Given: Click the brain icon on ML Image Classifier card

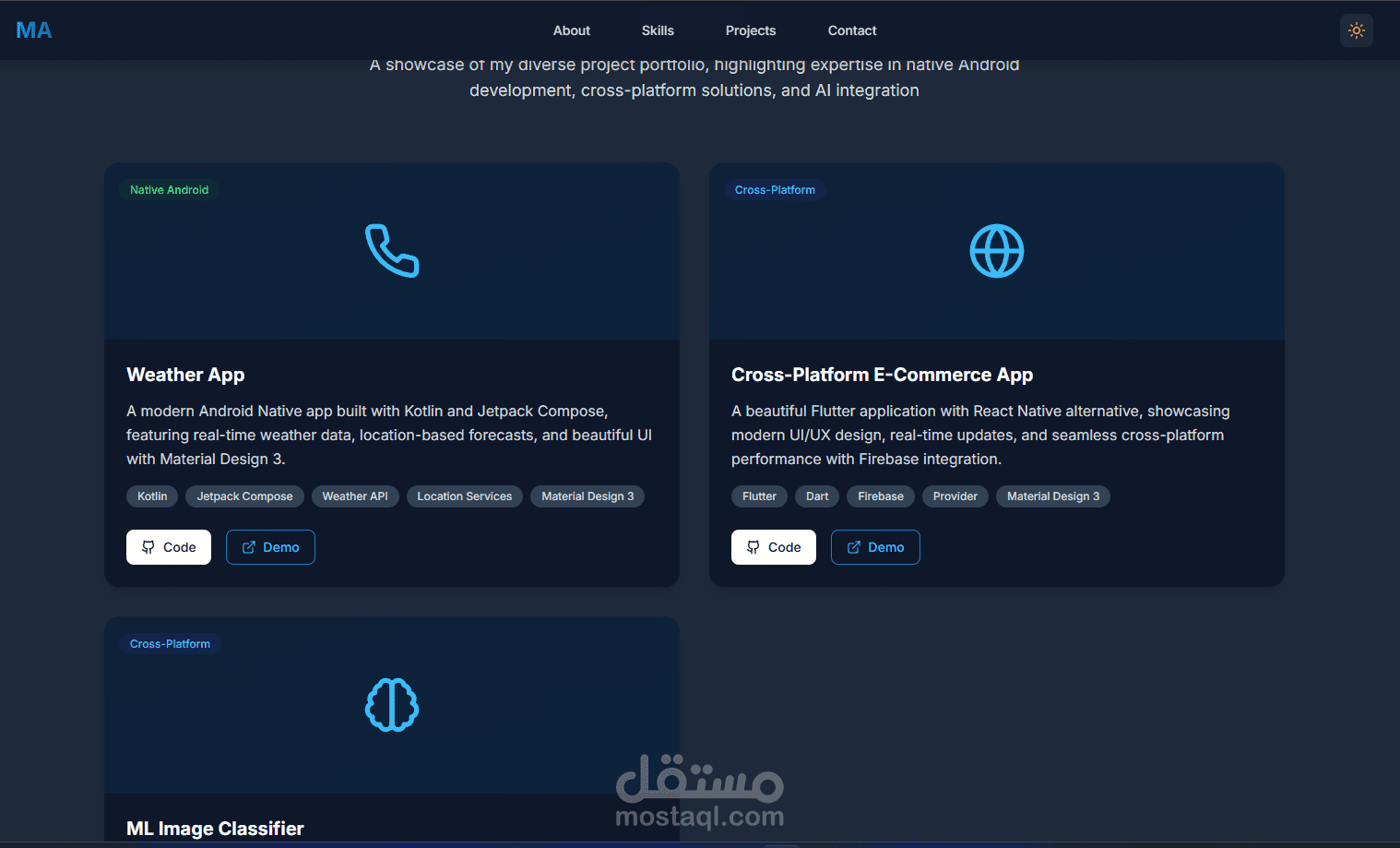Looking at the screenshot, I should 392,705.
